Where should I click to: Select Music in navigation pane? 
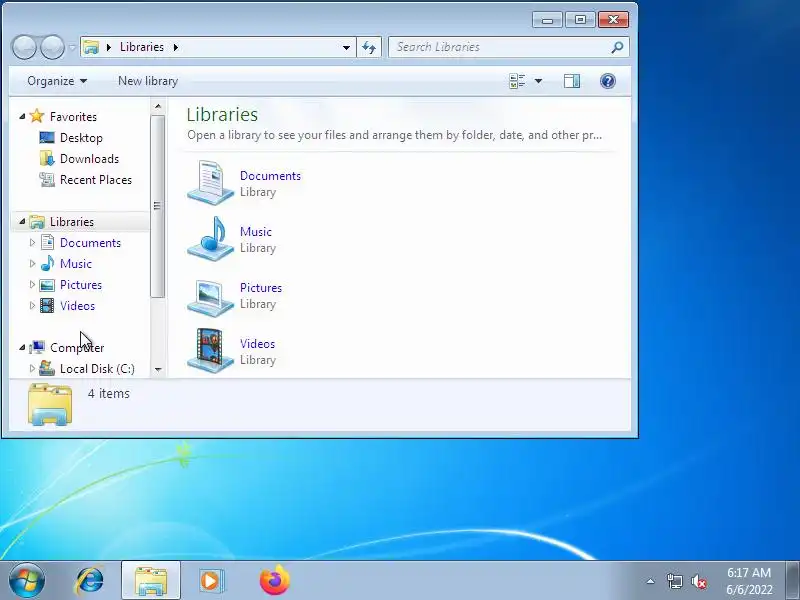coord(76,264)
